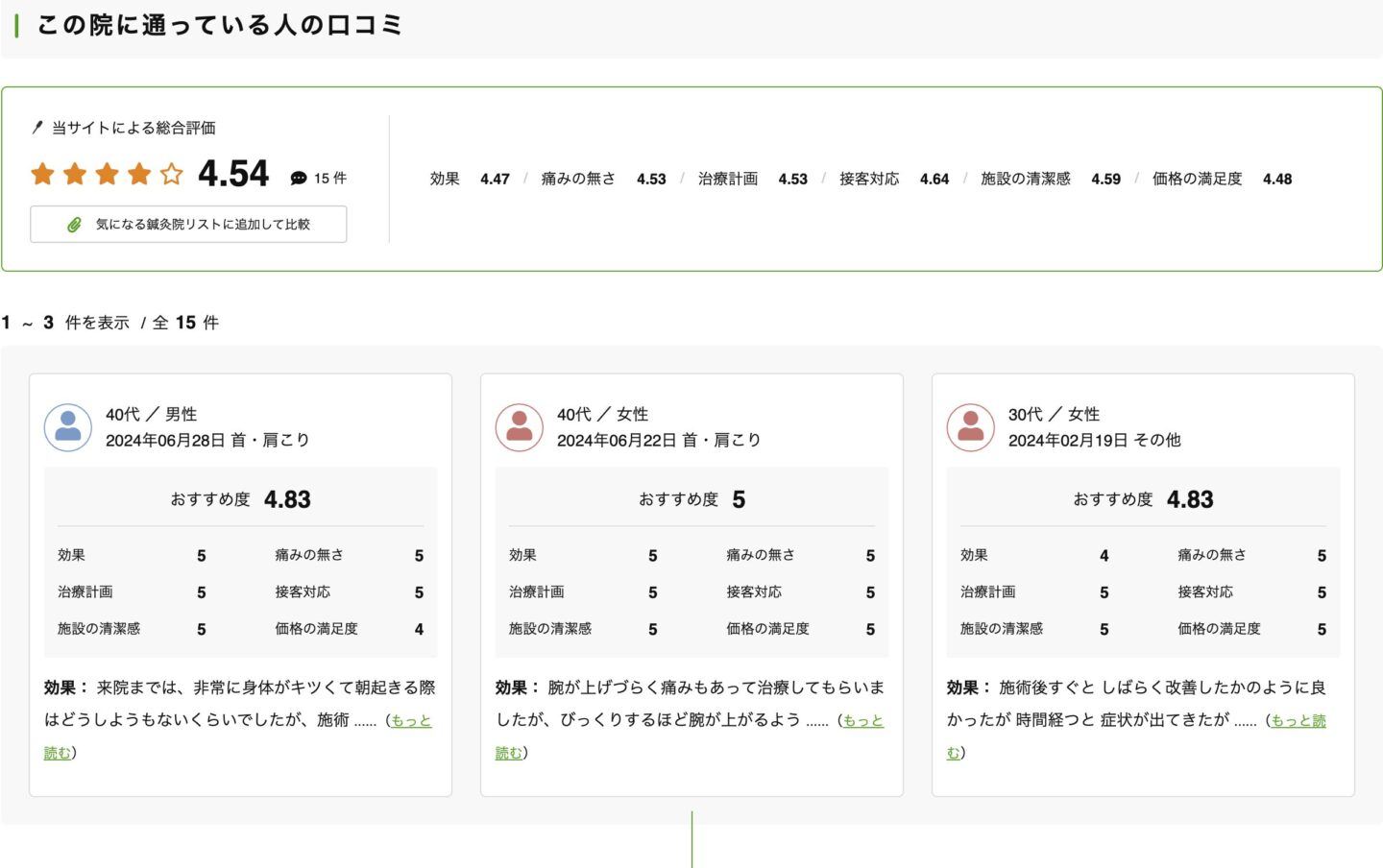This screenshot has width=1383, height=868.
Task: Click 接客対応 row in the 40代 女性 review
Action: [x=801, y=592]
